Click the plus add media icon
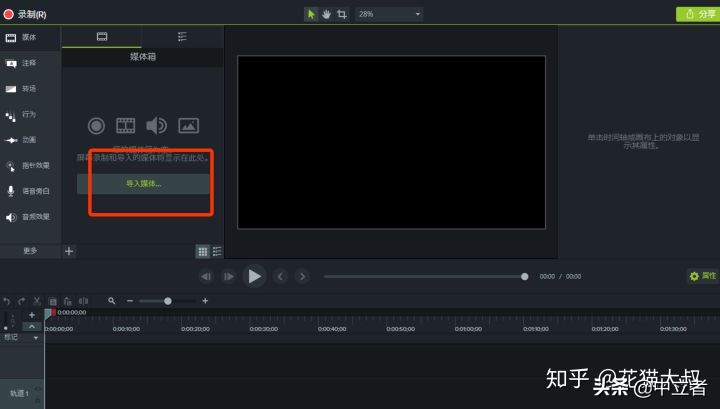The height and width of the screenshot is (409, 720). (69, 251)
